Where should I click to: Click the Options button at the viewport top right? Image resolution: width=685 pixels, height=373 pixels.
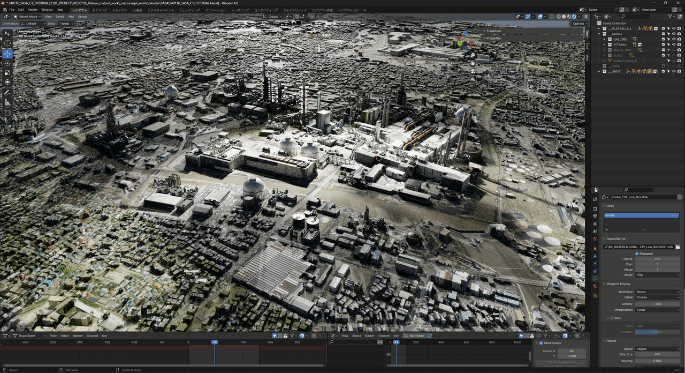tap(578, 24)
